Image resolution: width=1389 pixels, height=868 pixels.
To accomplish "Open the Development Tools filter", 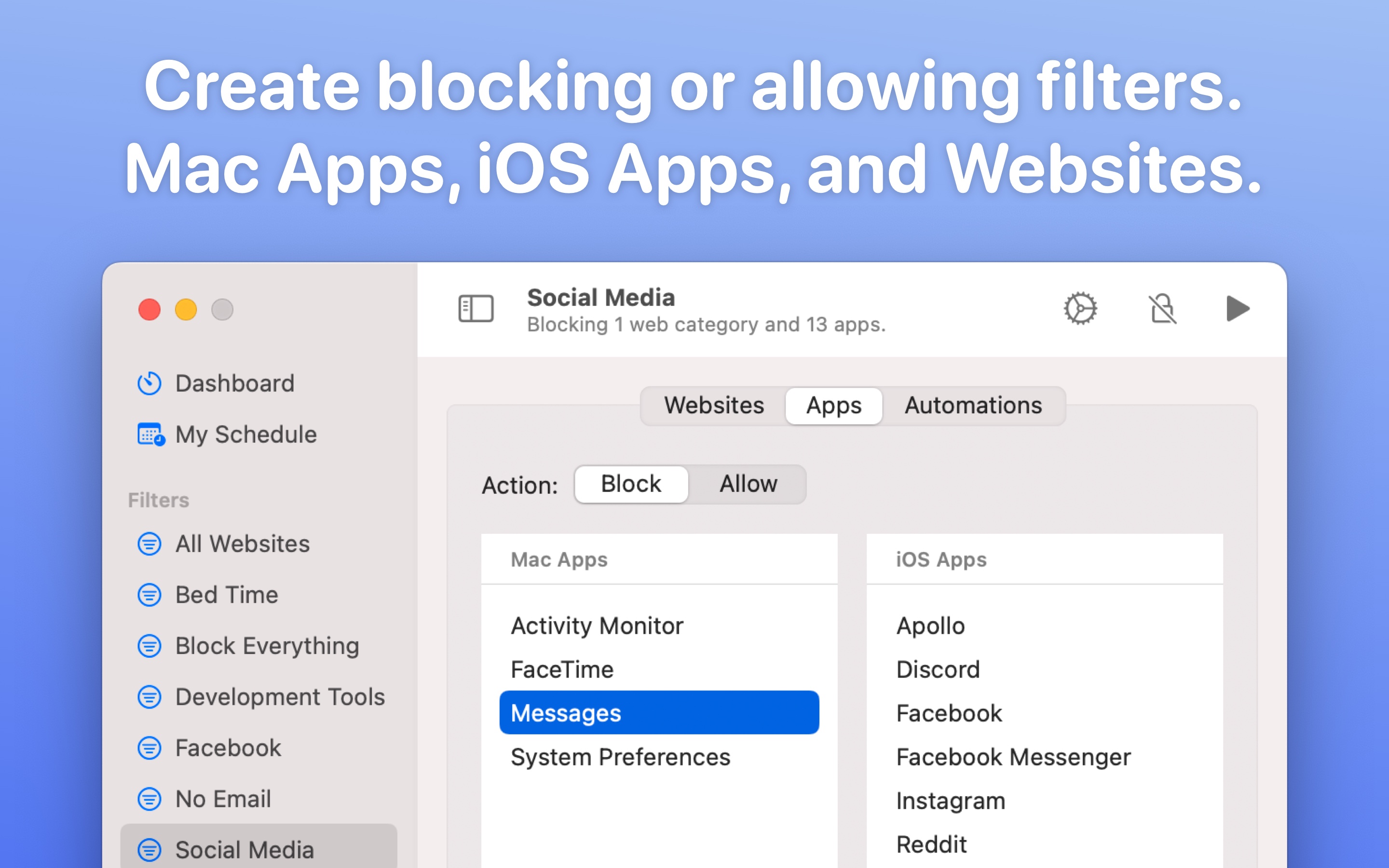I will click(280, 696).
